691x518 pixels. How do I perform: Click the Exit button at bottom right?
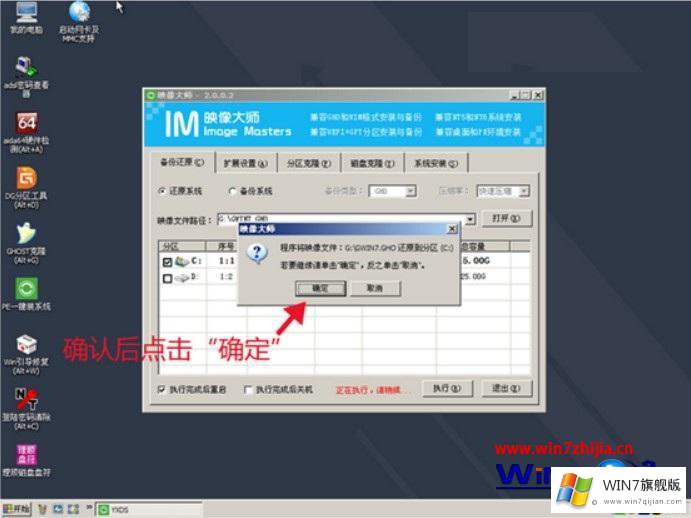pyautogui.click(x=506, y=388)
